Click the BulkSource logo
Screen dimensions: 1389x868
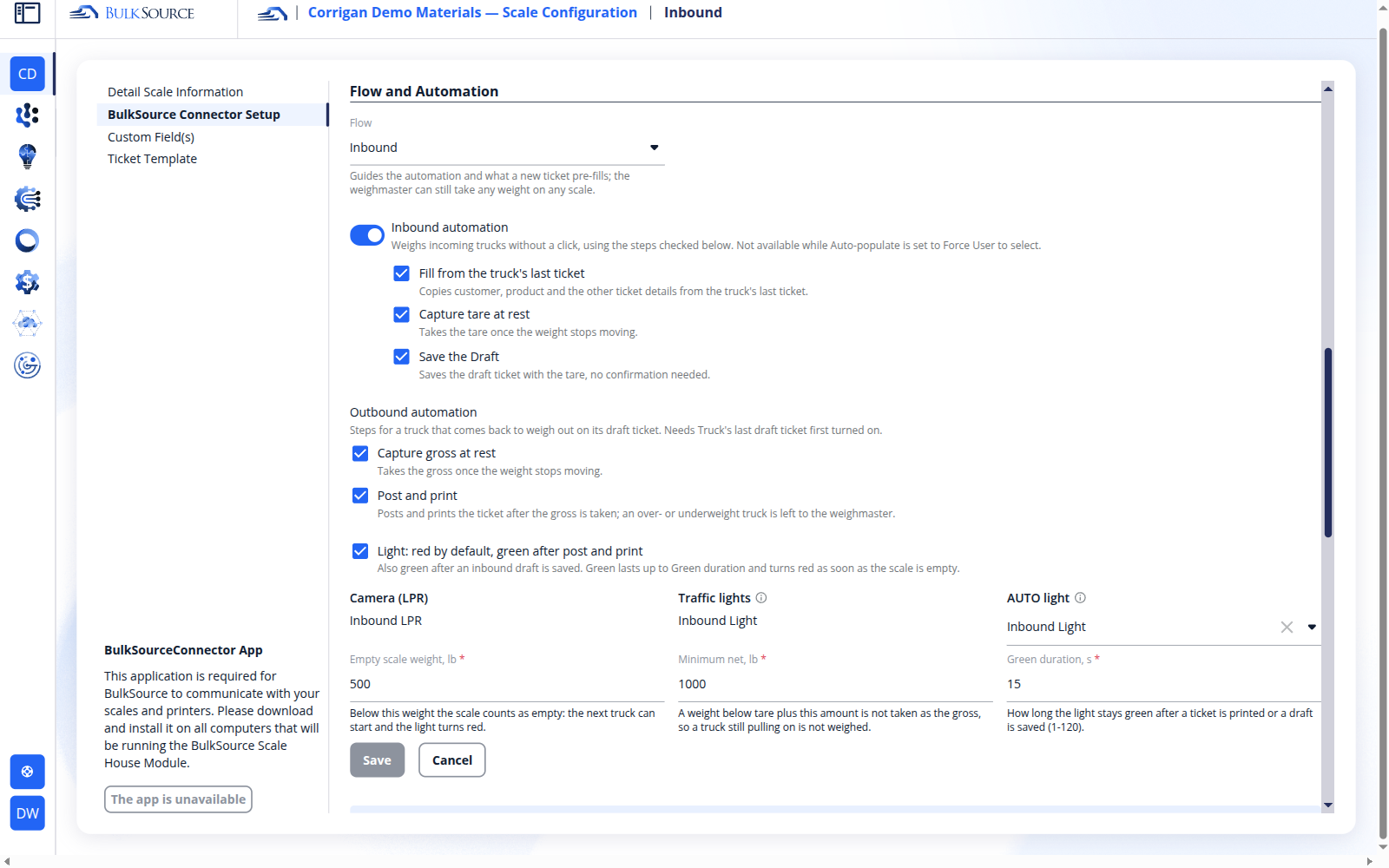(x=132, y=13)
